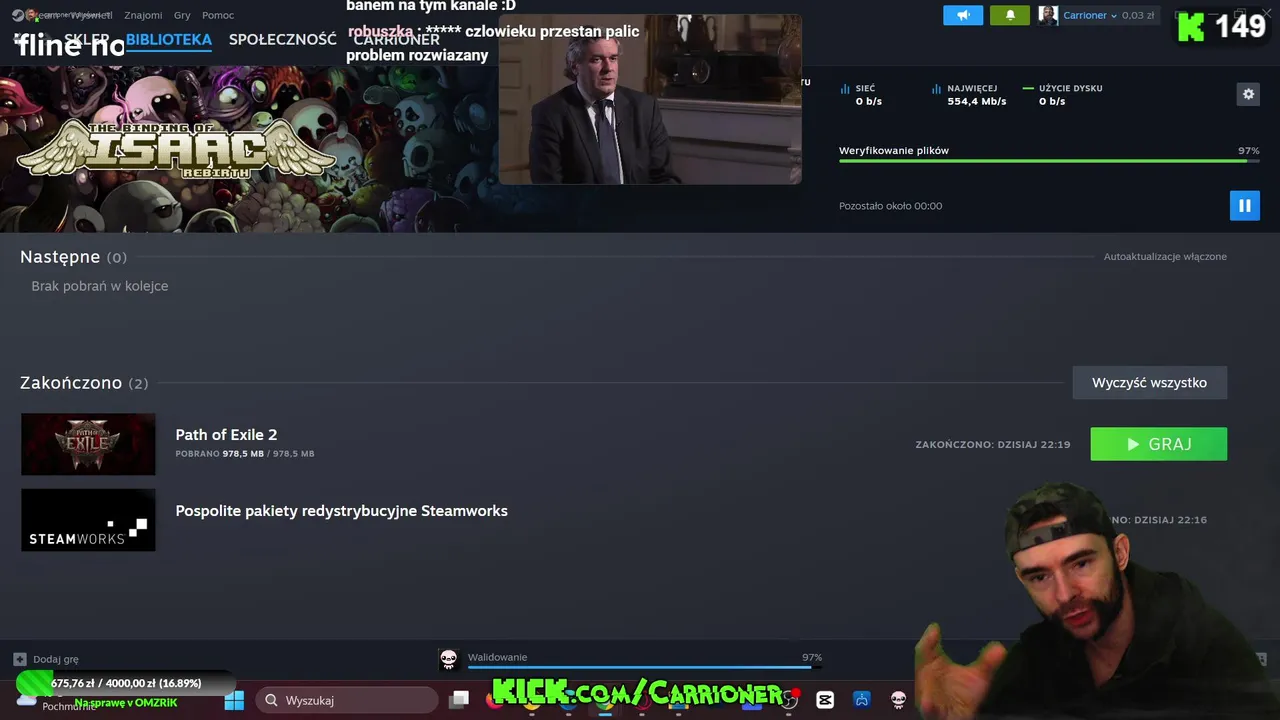This screenshot has height=720, width=1280.
Task: Click the Wyszukaj taskbar search field
Action: pos(347,700)
